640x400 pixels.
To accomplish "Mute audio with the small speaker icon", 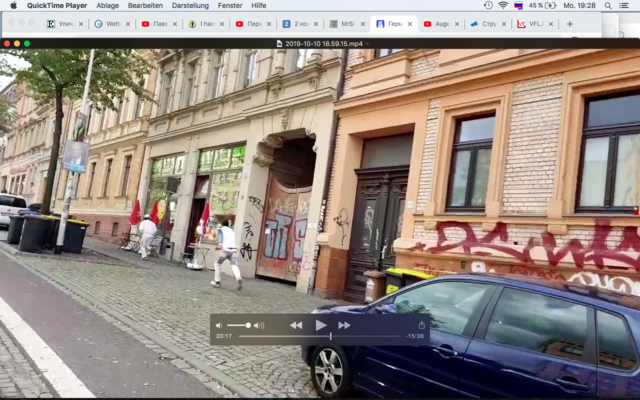I will [x=219, y=325].
